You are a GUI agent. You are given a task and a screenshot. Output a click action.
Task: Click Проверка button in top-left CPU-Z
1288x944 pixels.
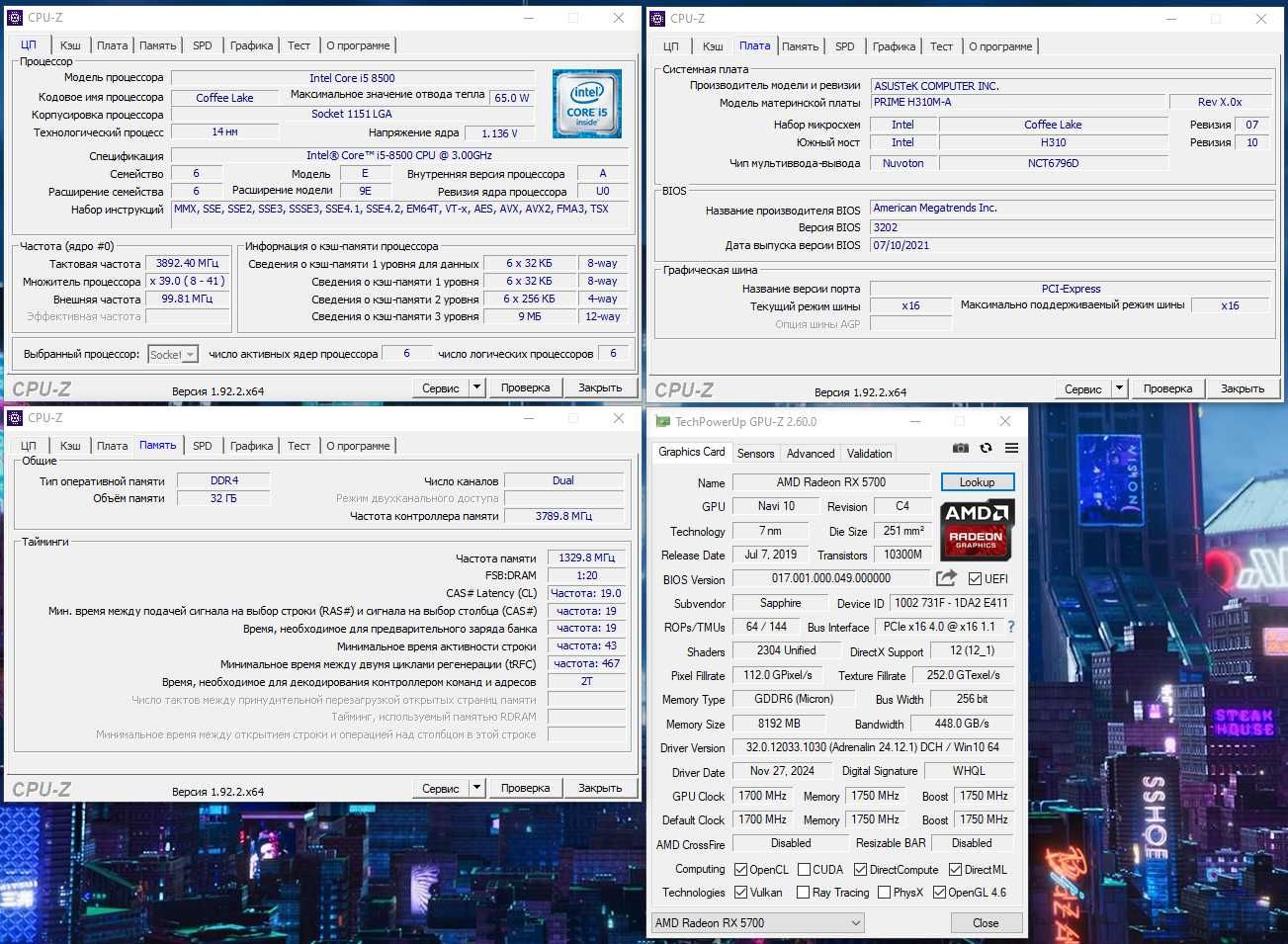coord(525,387)
